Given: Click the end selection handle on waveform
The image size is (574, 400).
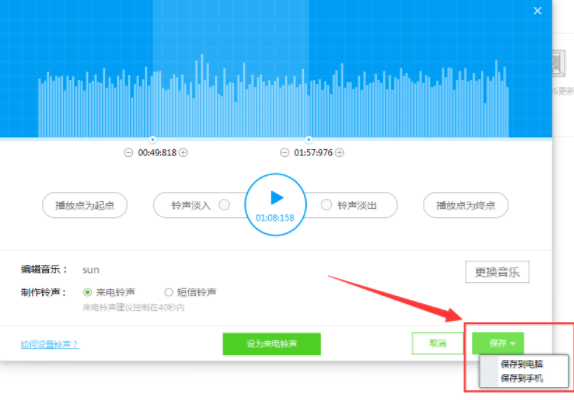Looking at the screenshot, I should pos(309,139).
